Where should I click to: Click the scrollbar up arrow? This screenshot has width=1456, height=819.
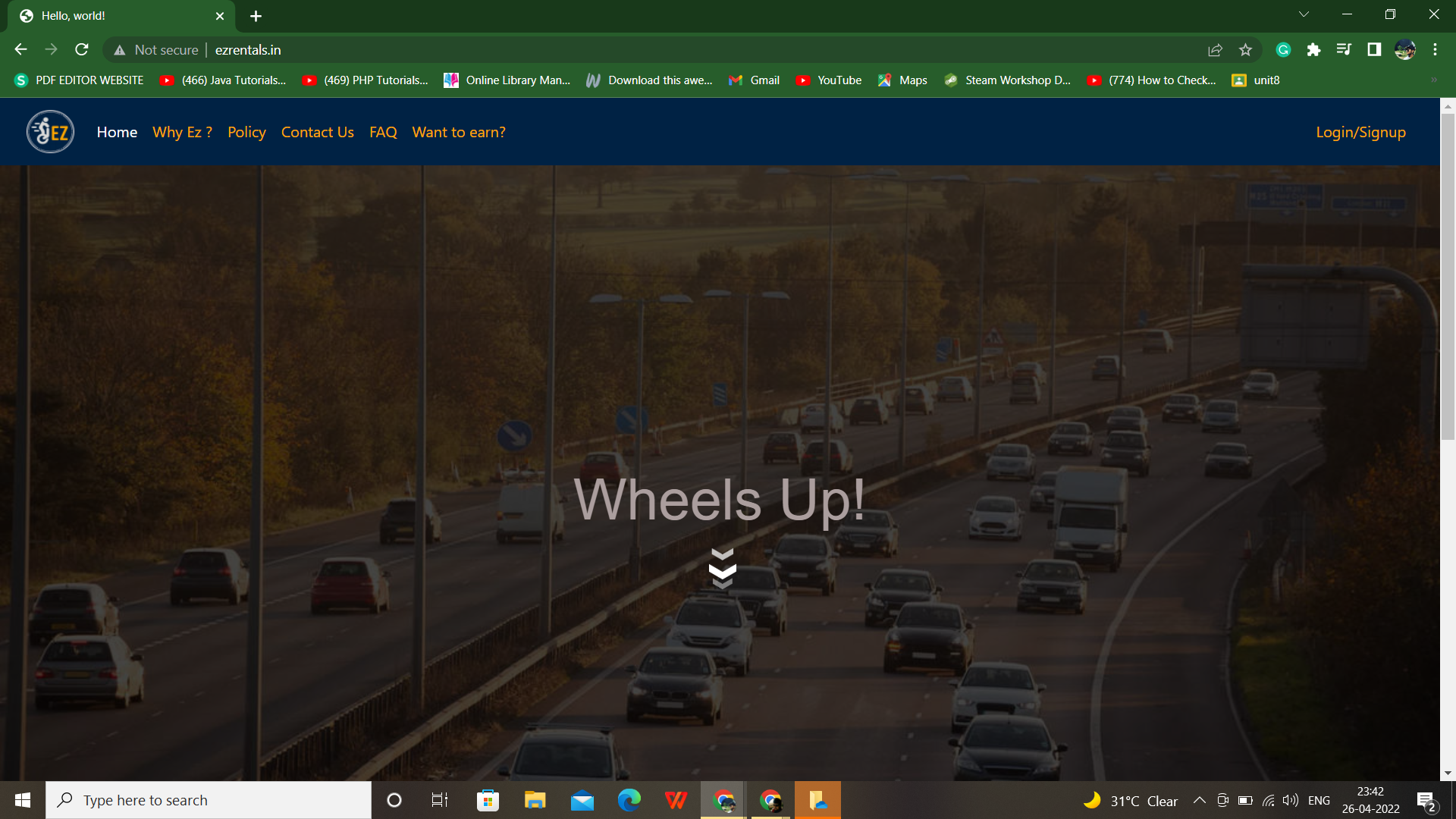click(x=1448, y=106)
